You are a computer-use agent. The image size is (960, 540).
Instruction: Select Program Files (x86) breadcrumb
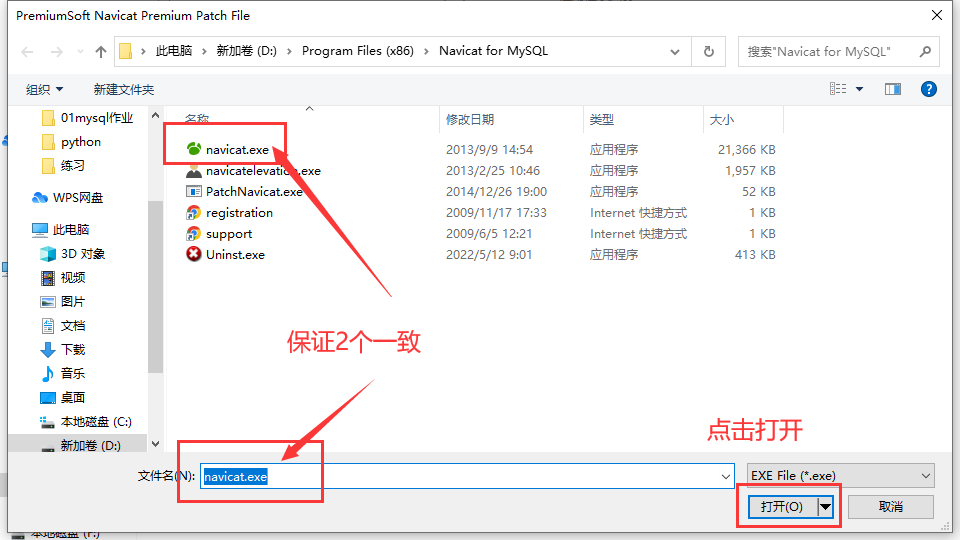358,51
